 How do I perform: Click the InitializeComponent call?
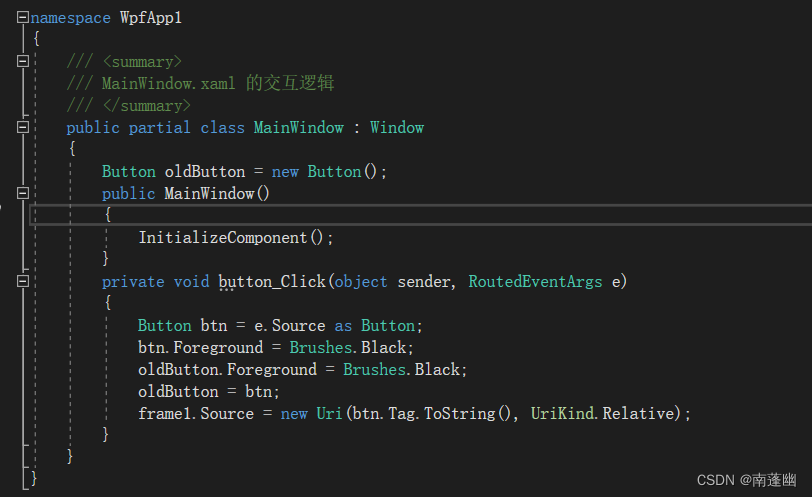tap(223, 238)
